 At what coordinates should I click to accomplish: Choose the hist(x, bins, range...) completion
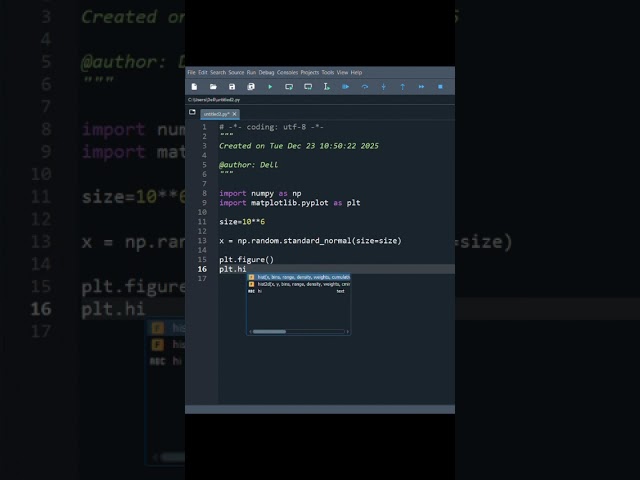point(299,277)
